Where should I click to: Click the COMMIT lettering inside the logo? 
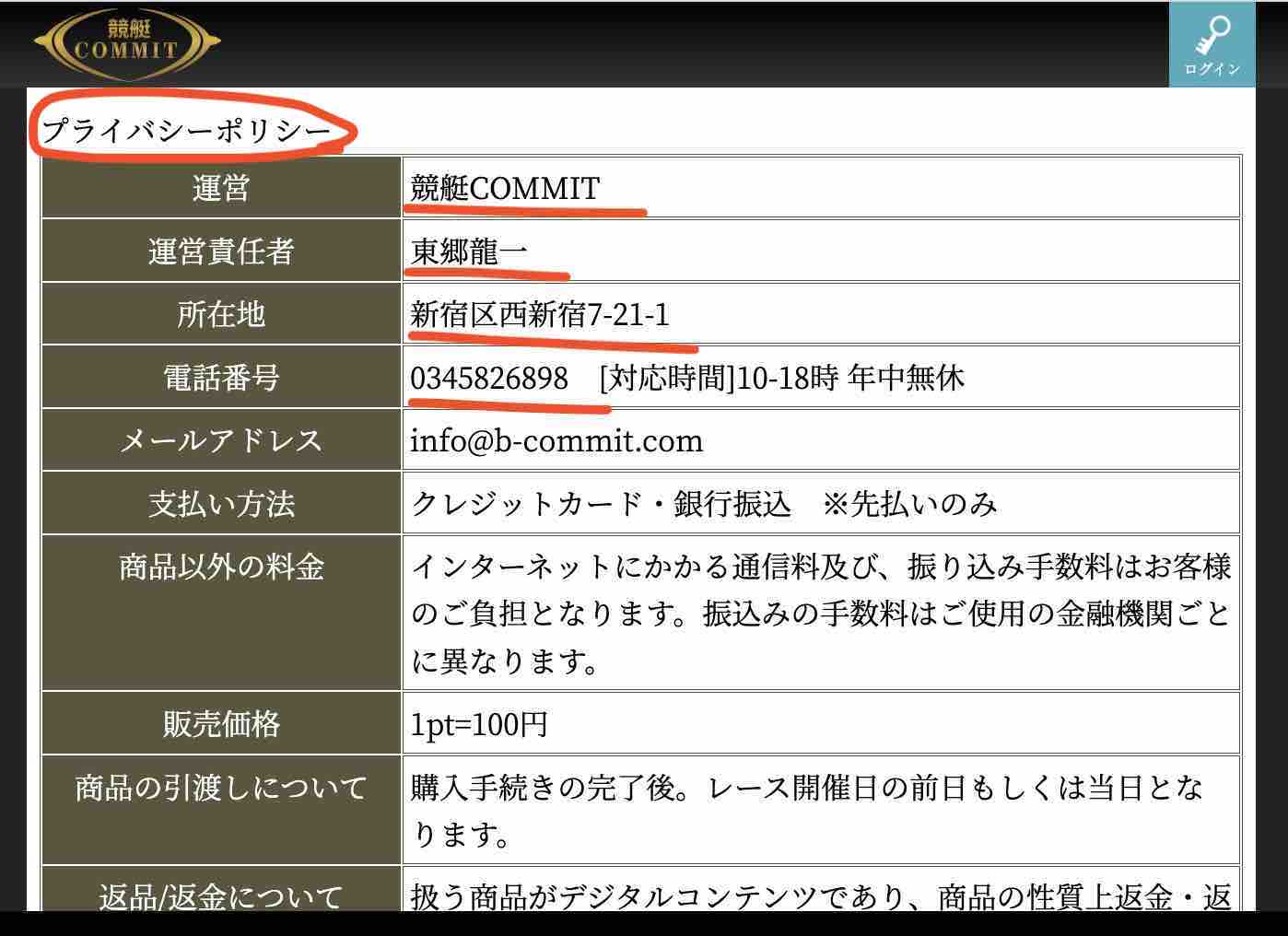pyautogui.click(x=127, y=51)
